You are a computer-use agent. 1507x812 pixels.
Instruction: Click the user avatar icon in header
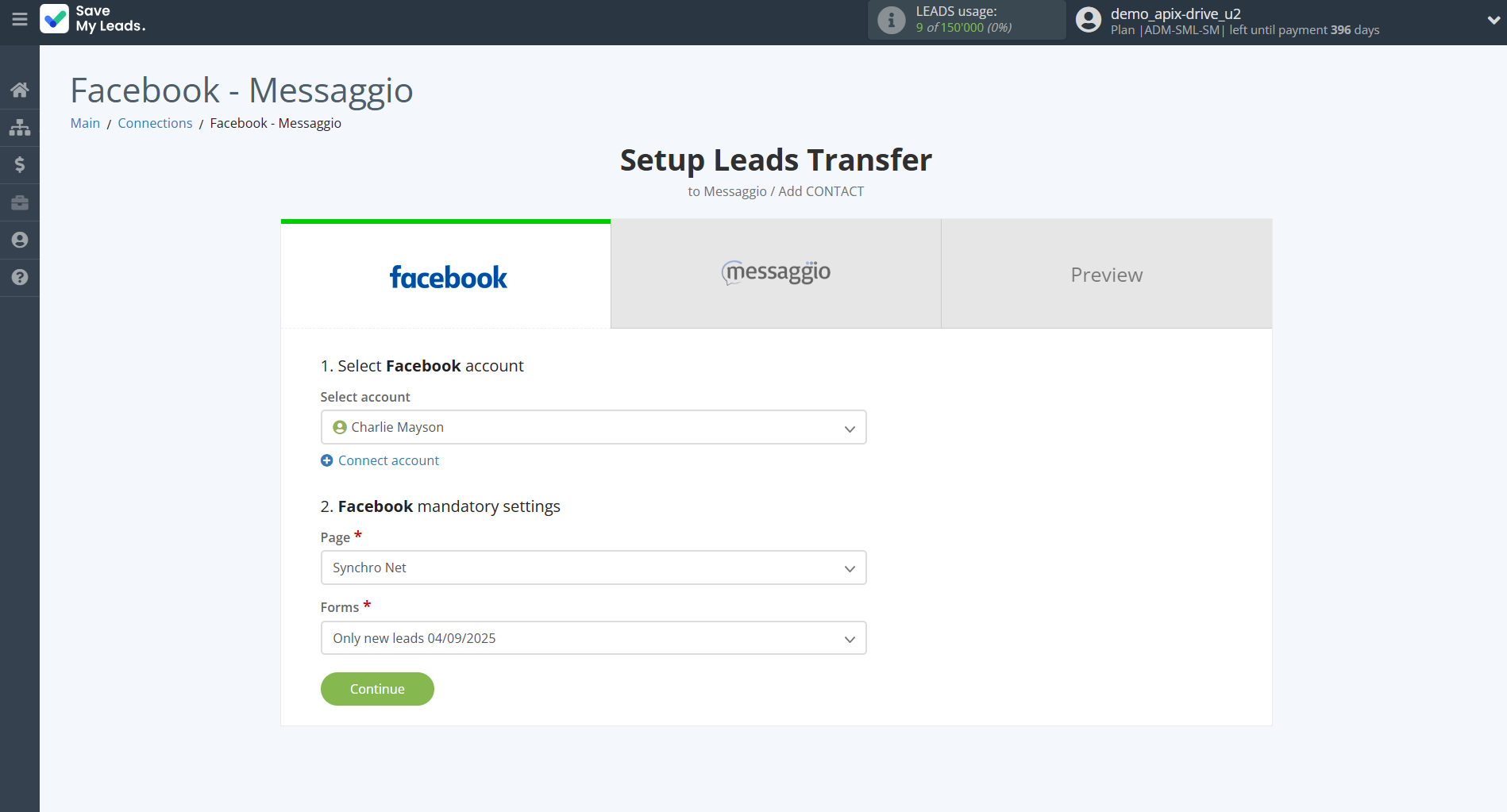(x=1089, y=20)
